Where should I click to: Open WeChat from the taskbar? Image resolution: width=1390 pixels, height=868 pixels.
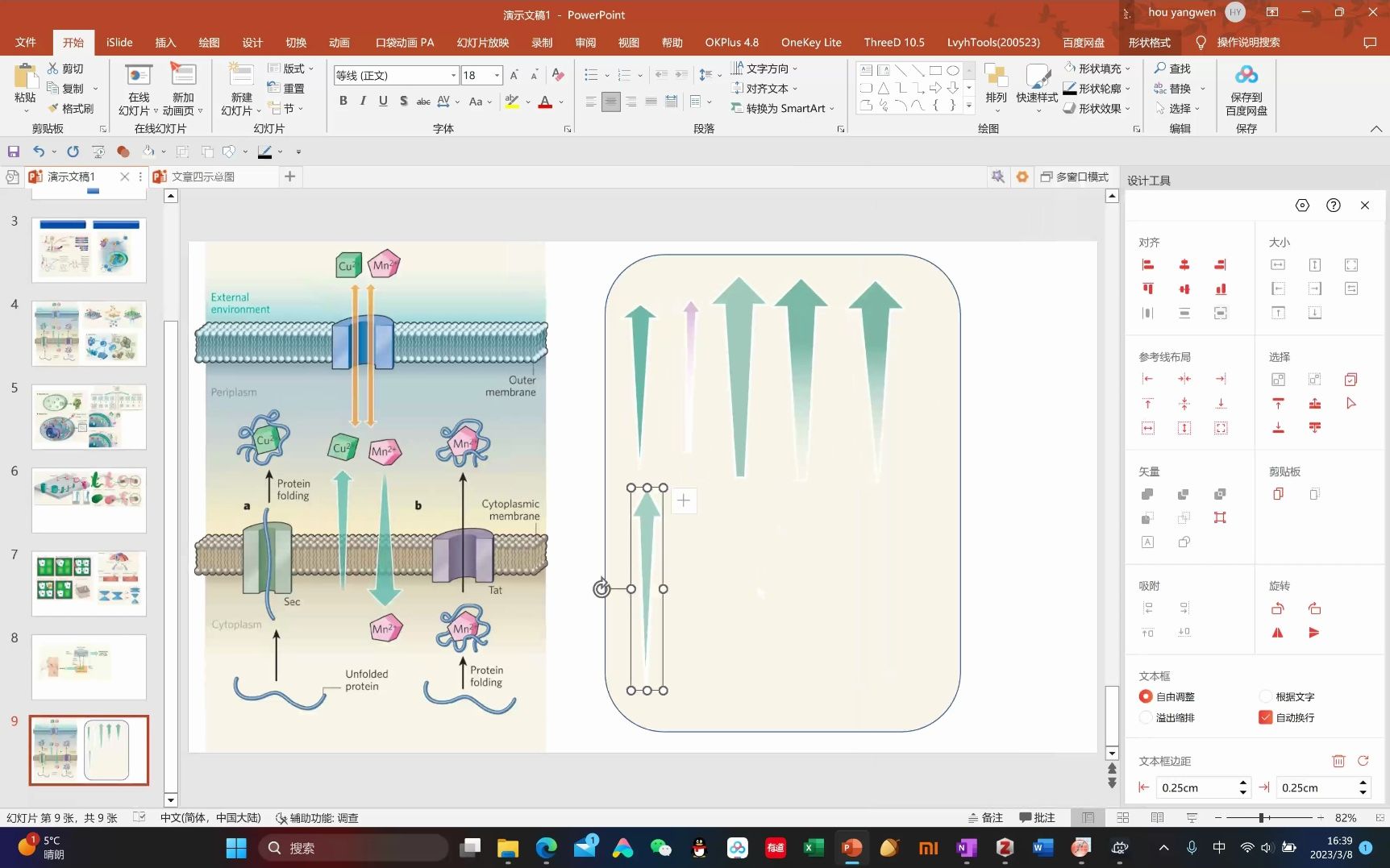tap(661, 848)
